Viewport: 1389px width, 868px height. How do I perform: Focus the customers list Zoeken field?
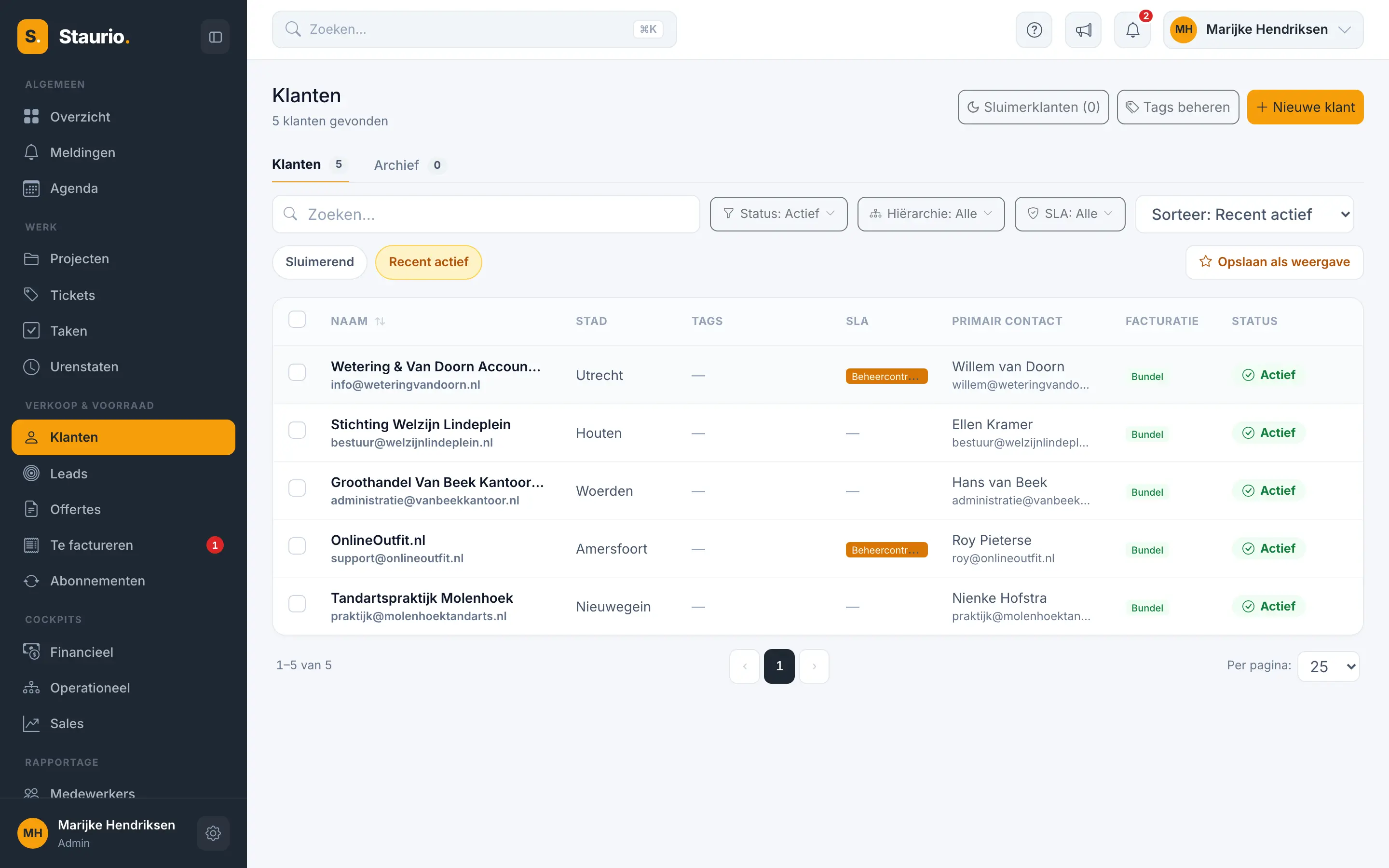click(x=486, y=214)
